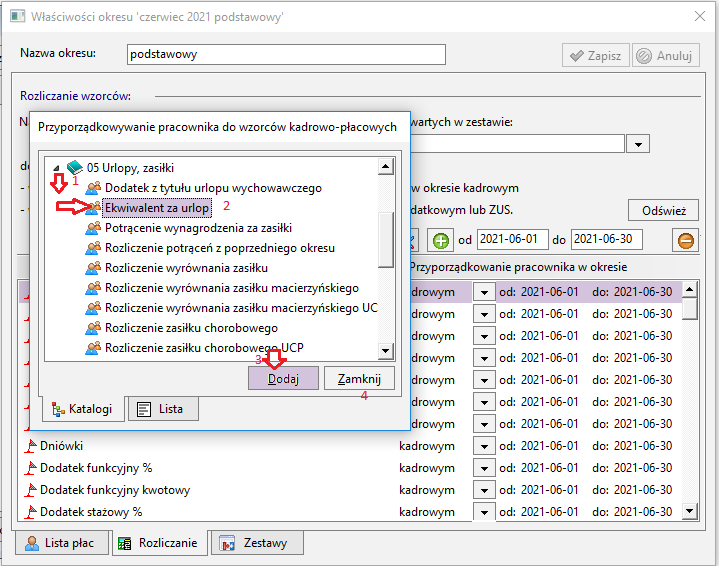Viewport: 719px width, 566px height.
Task: Click the flag icon next to Dodatek funkcyjny %
Action: click(31, 468)
